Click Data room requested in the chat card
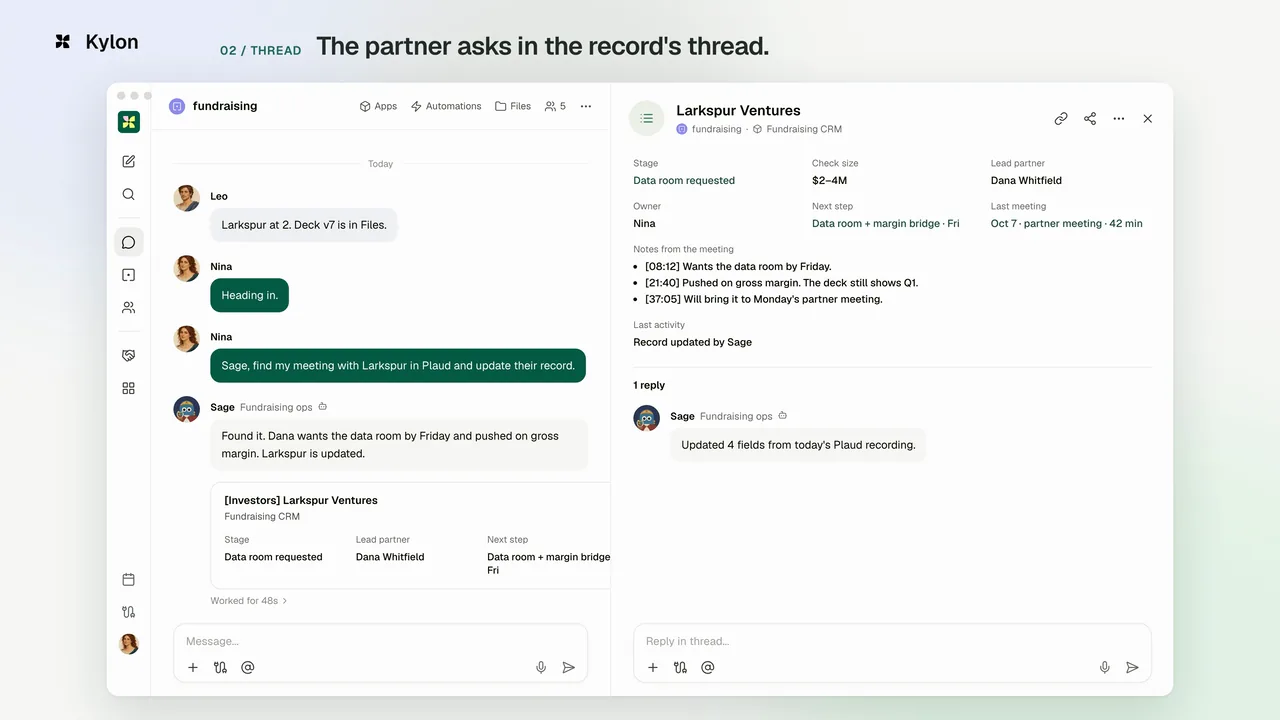Image resolution: width=1280 pixels, height=720 pixels. click(x=273, y=557)
